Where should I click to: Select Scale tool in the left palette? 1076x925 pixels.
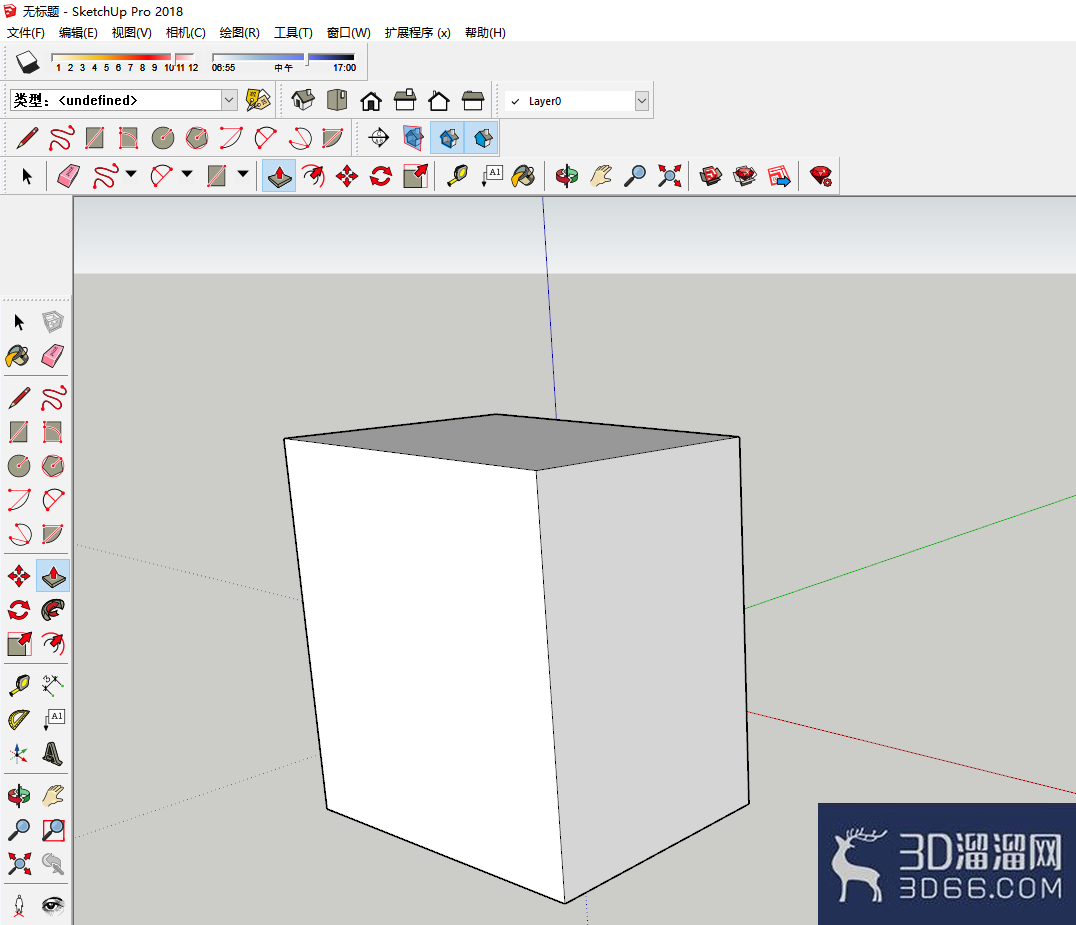pyautogui.click(x=19, y=644)
